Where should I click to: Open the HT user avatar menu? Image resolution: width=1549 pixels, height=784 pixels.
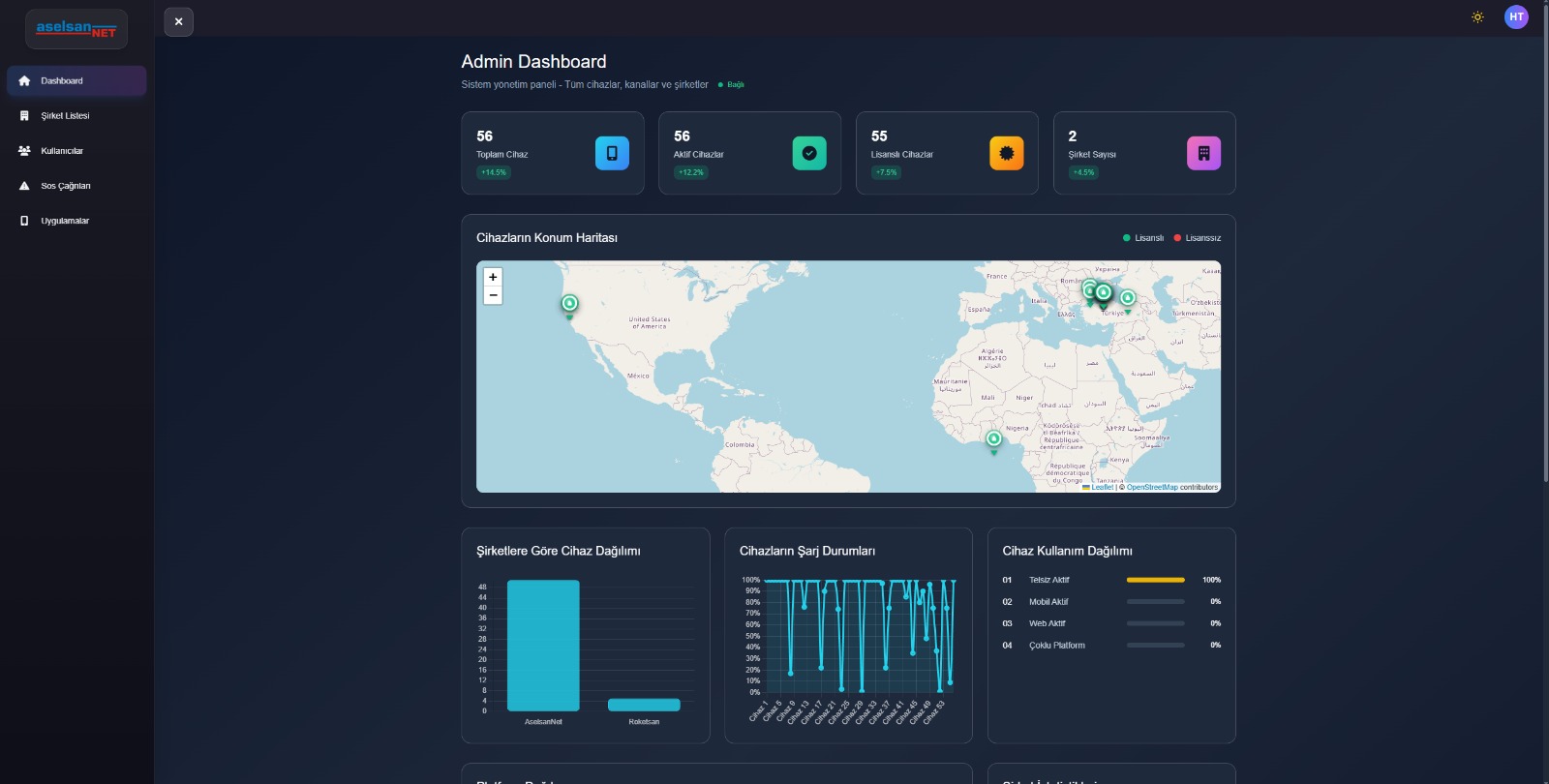[x=1516, y=16]
